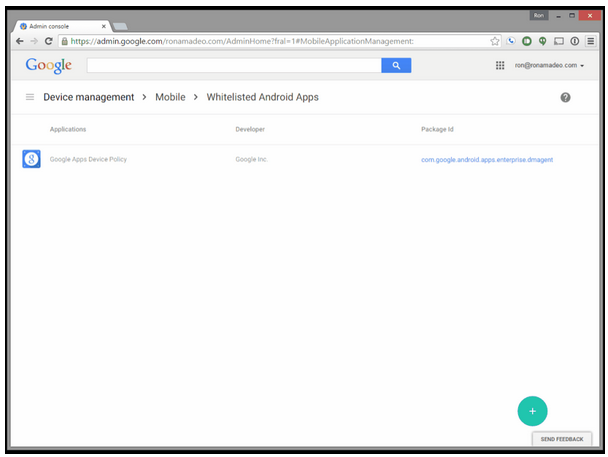Open com.google.android.apps.enterprise.dmagent package link
Image resolution: width=608 pixels, height=457 pixels.
coord(487,160)
